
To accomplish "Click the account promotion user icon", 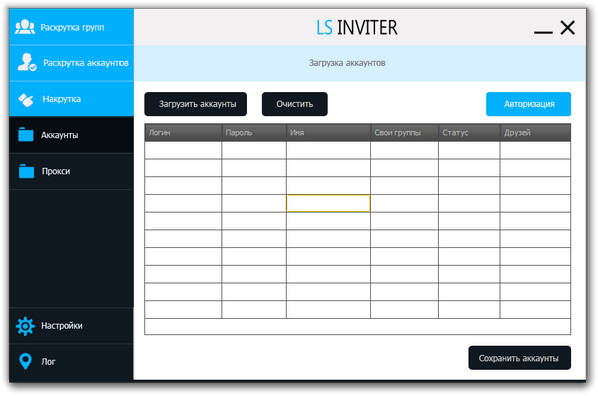I will (27, 63).
